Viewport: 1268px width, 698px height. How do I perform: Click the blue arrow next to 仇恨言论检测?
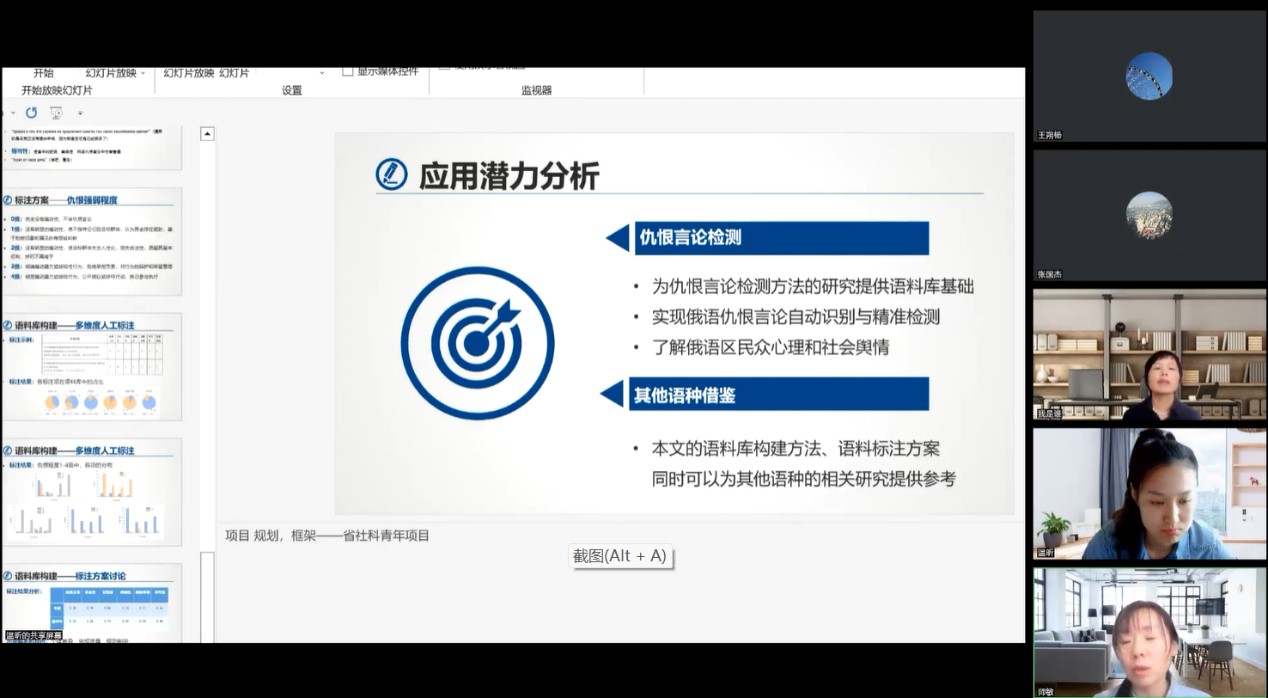click(x=617, y=238)
